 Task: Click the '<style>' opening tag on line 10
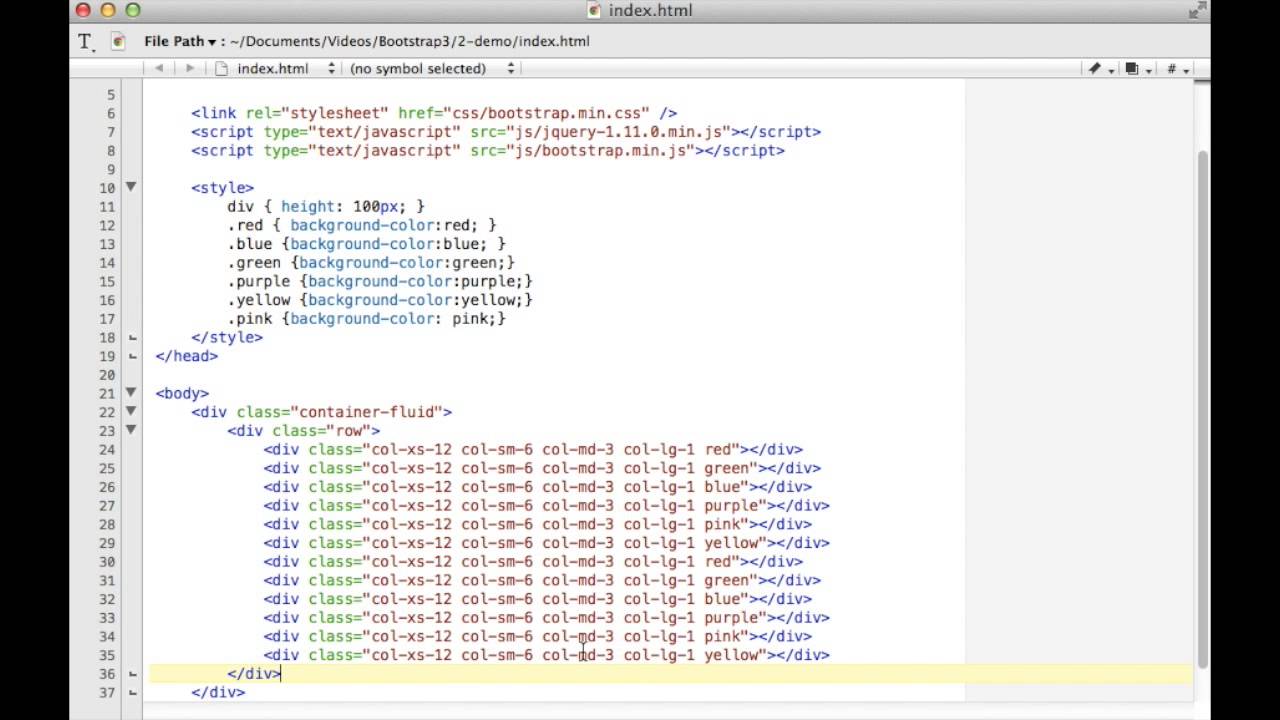(x=223, y=188)
